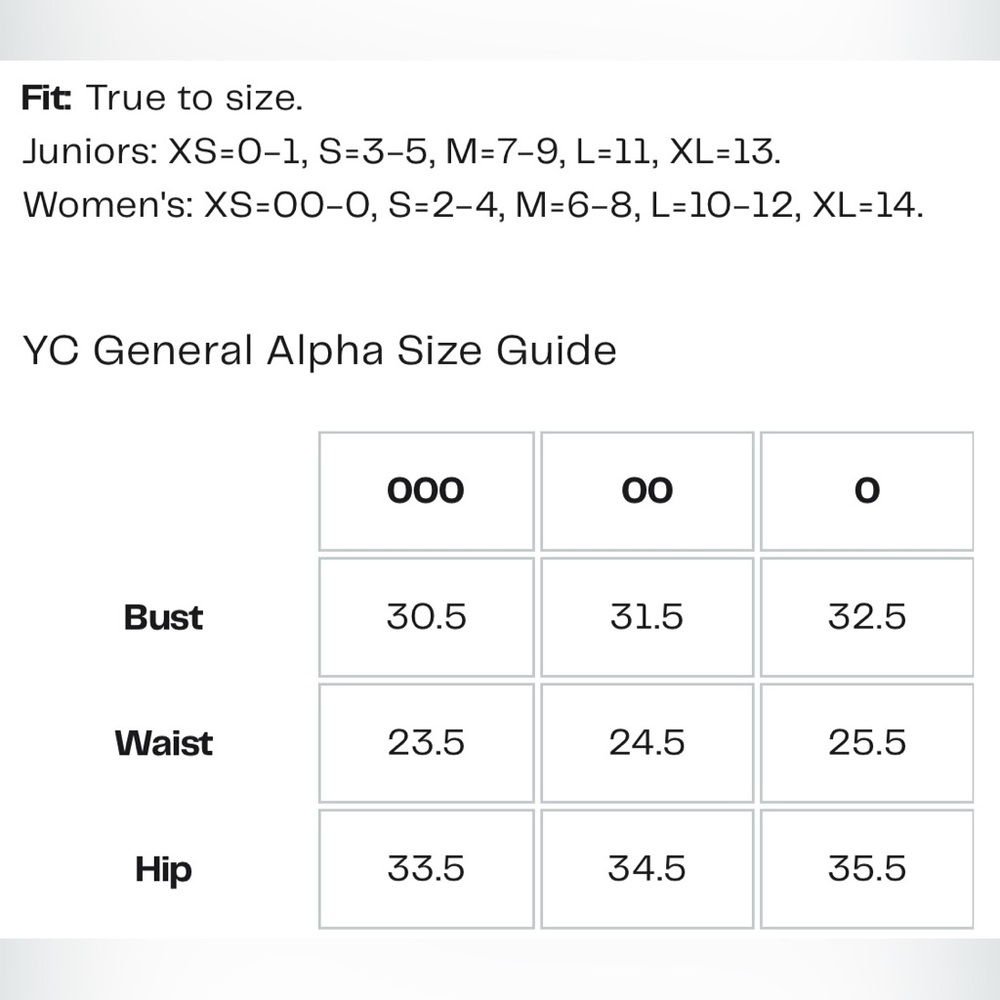Click the 25.5 waist measurement cell

click(867, 743)
